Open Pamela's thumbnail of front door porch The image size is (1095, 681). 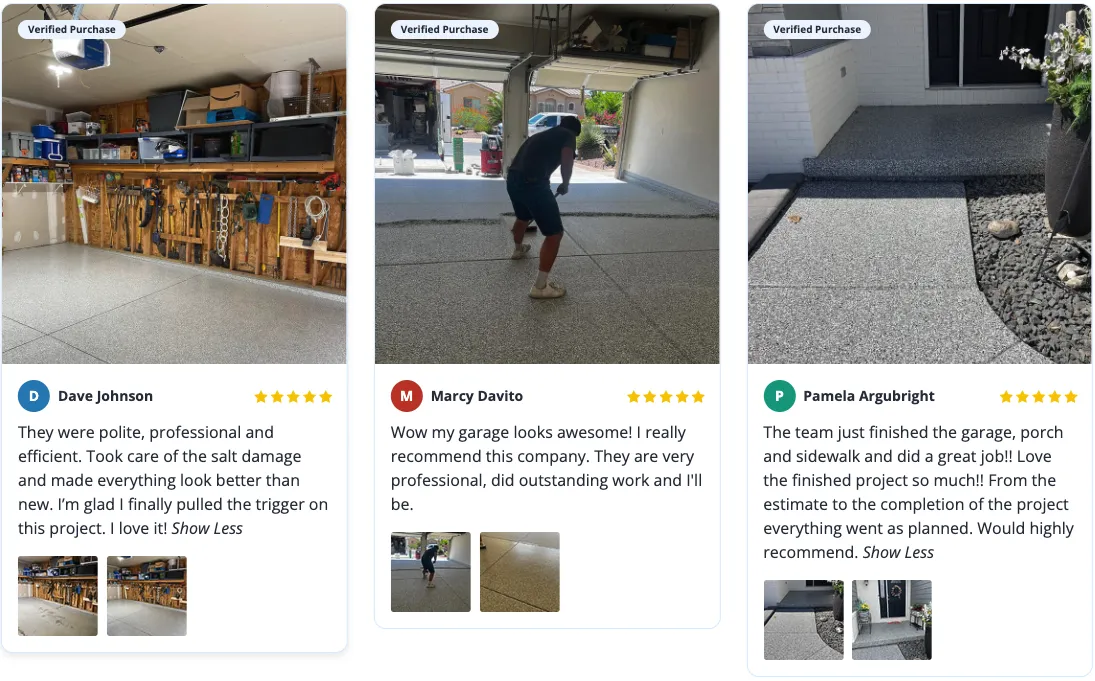point(892,620)
